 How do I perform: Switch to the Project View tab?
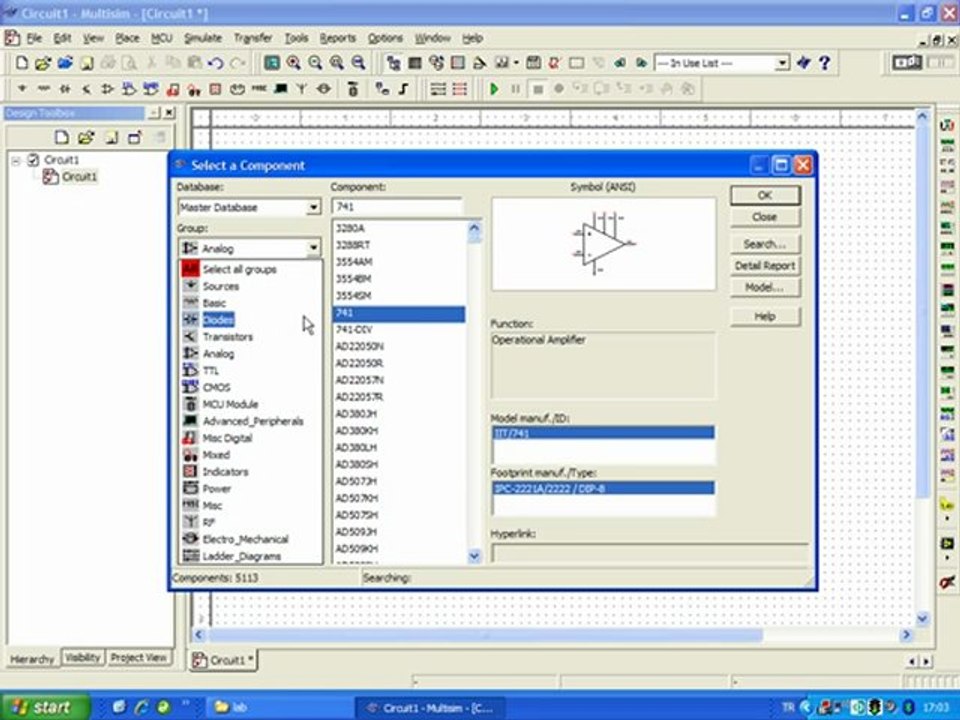pos(138,658)
